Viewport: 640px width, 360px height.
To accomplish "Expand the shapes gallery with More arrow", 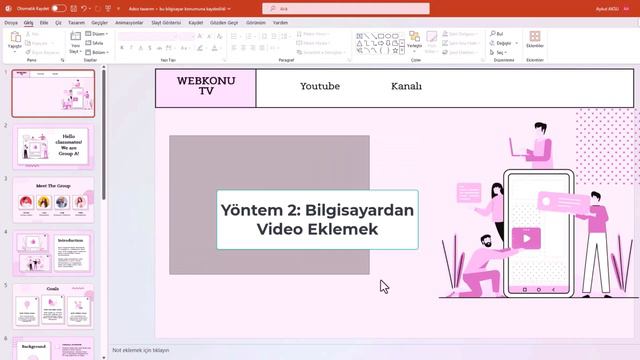I will click(x=402, y=51).
